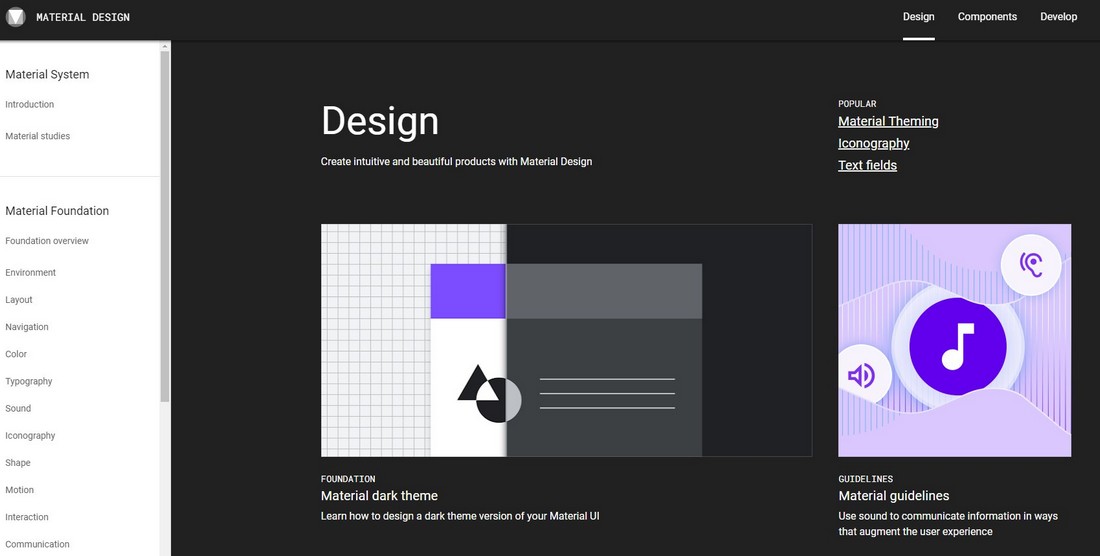Open the Environment section
This screenshot has width=1100, height=556.
pyautogui.click(x=31, y=273)
